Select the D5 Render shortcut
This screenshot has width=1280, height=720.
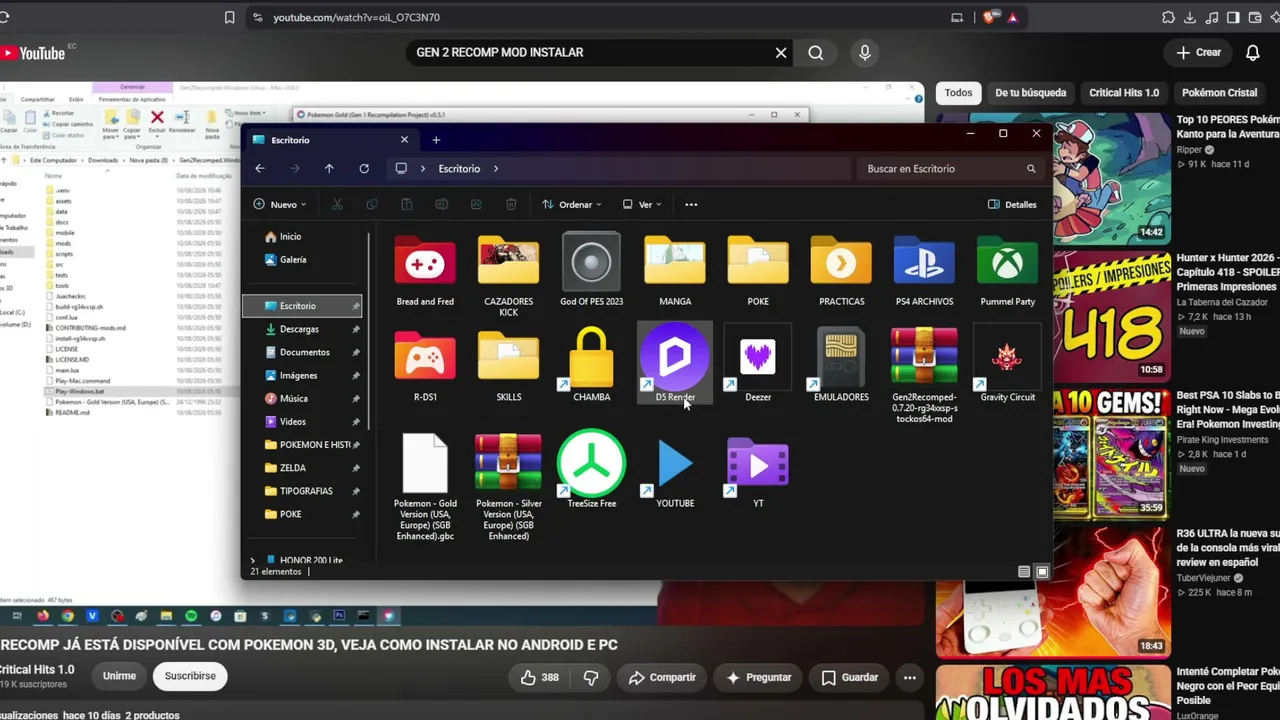[675, 364]
